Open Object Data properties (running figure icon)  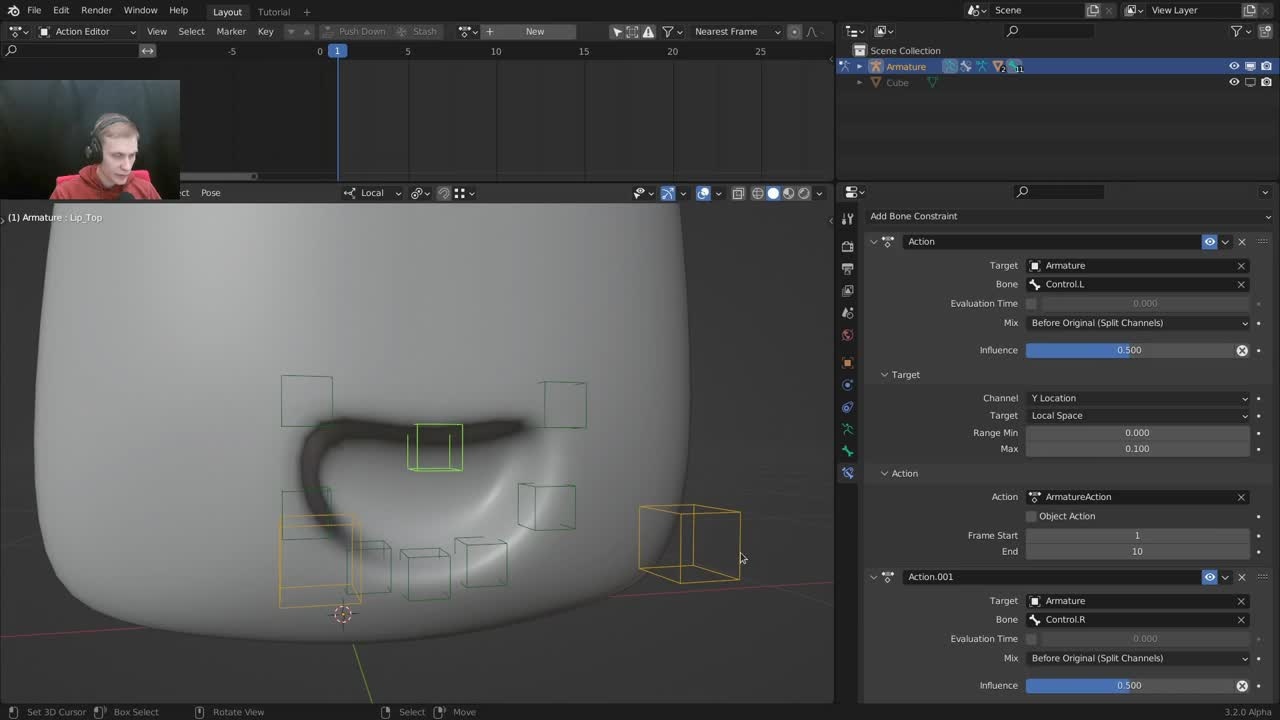coord(847,429)
